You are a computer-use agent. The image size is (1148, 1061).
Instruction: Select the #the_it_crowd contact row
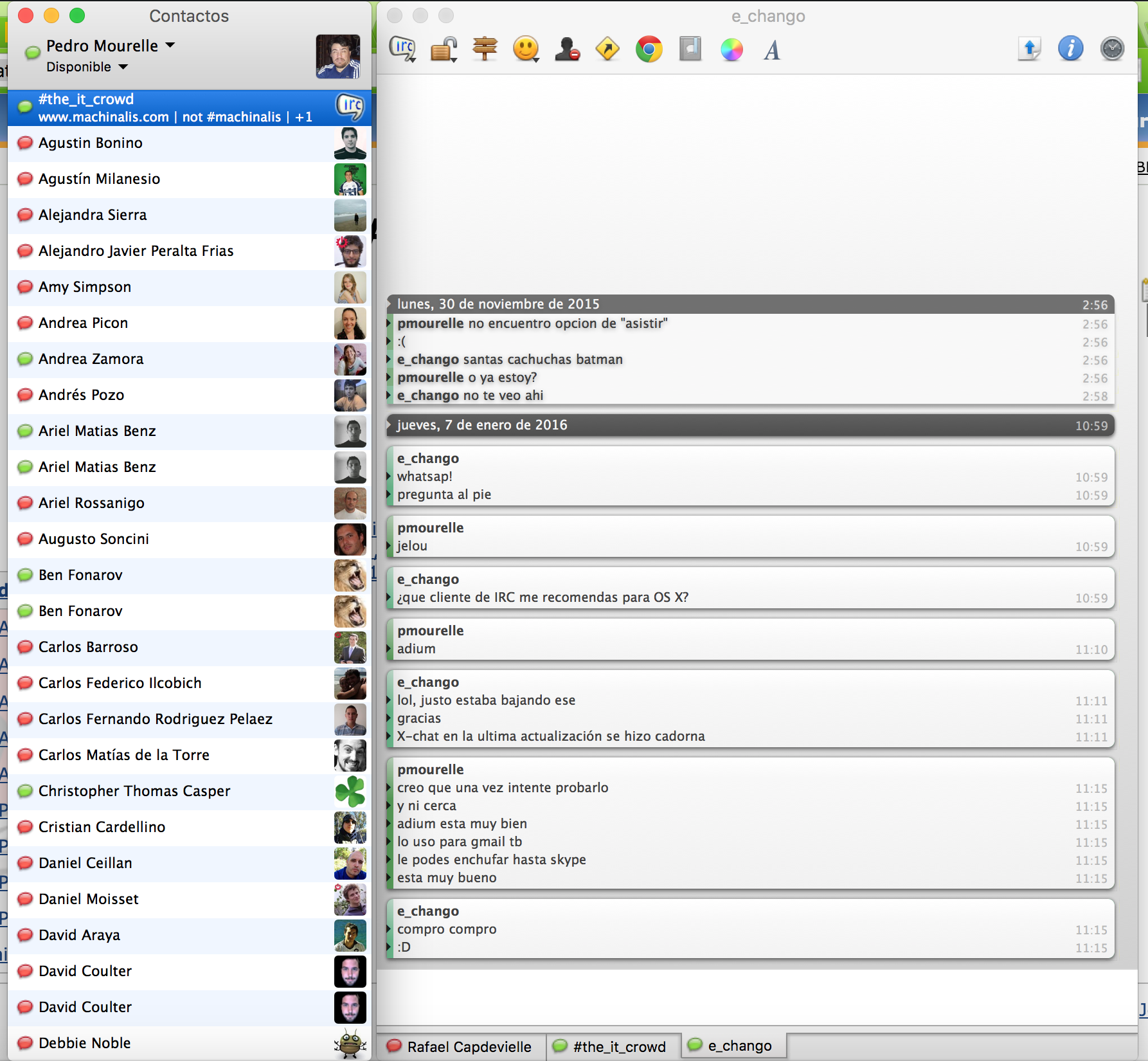pyautogui.click(x=190, y=108)
